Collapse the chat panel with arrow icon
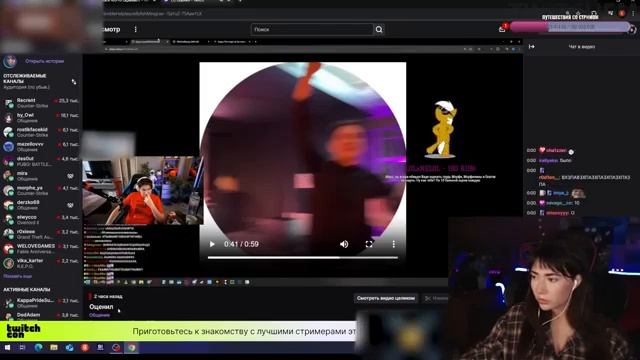The width and height of the screenshot is (640, 360). (531, 47)
